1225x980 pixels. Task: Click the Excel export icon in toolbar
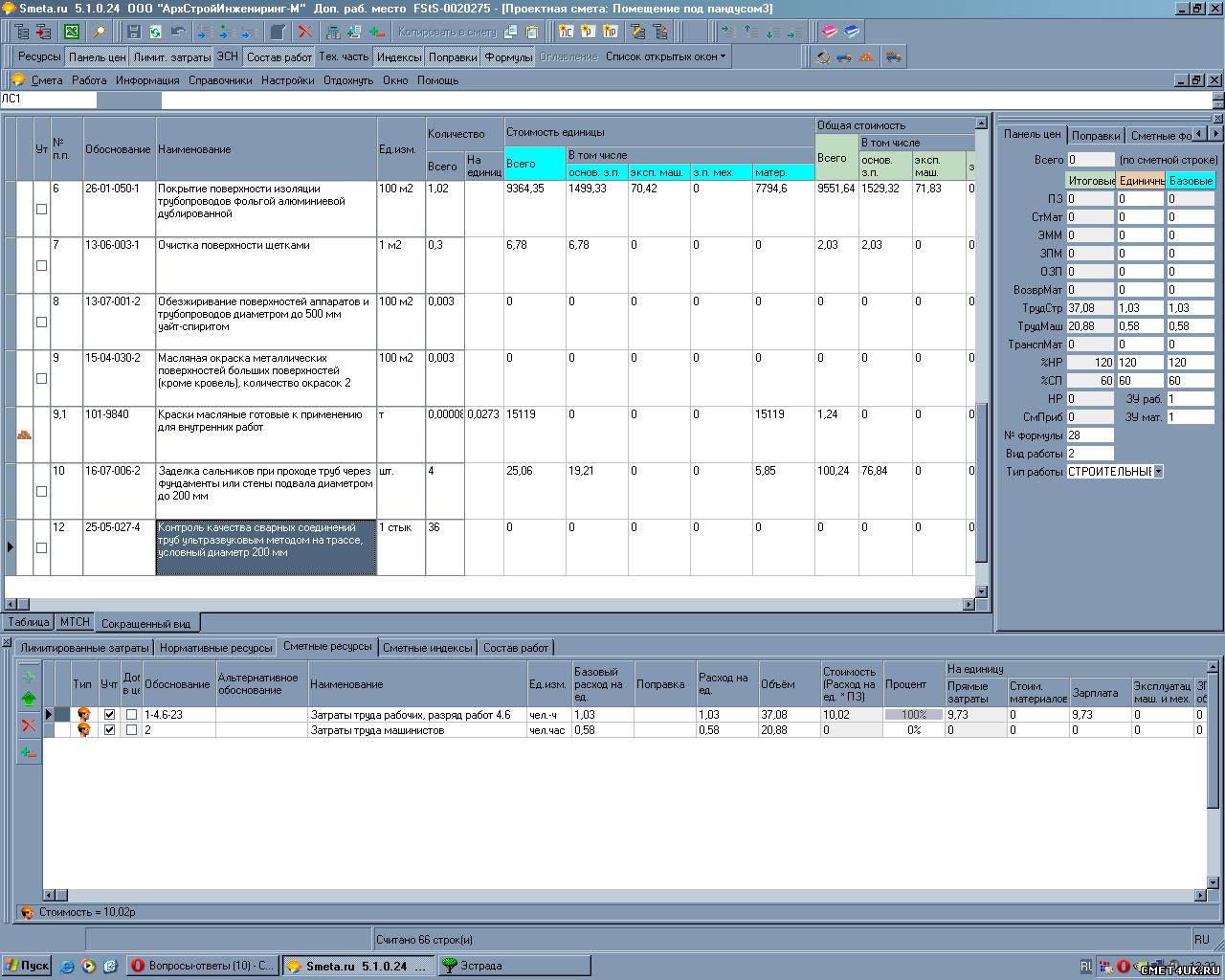tap(72, 32)
